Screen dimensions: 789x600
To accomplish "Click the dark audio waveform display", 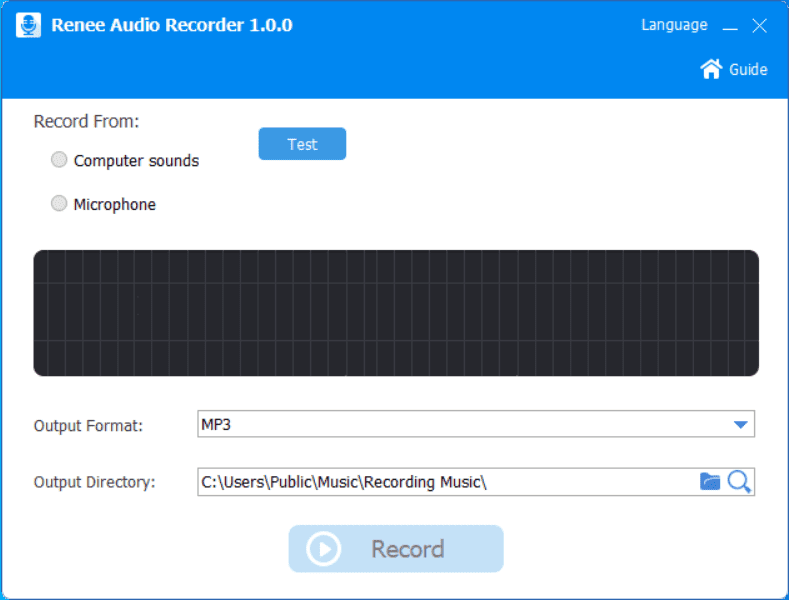I will point(396,313).
